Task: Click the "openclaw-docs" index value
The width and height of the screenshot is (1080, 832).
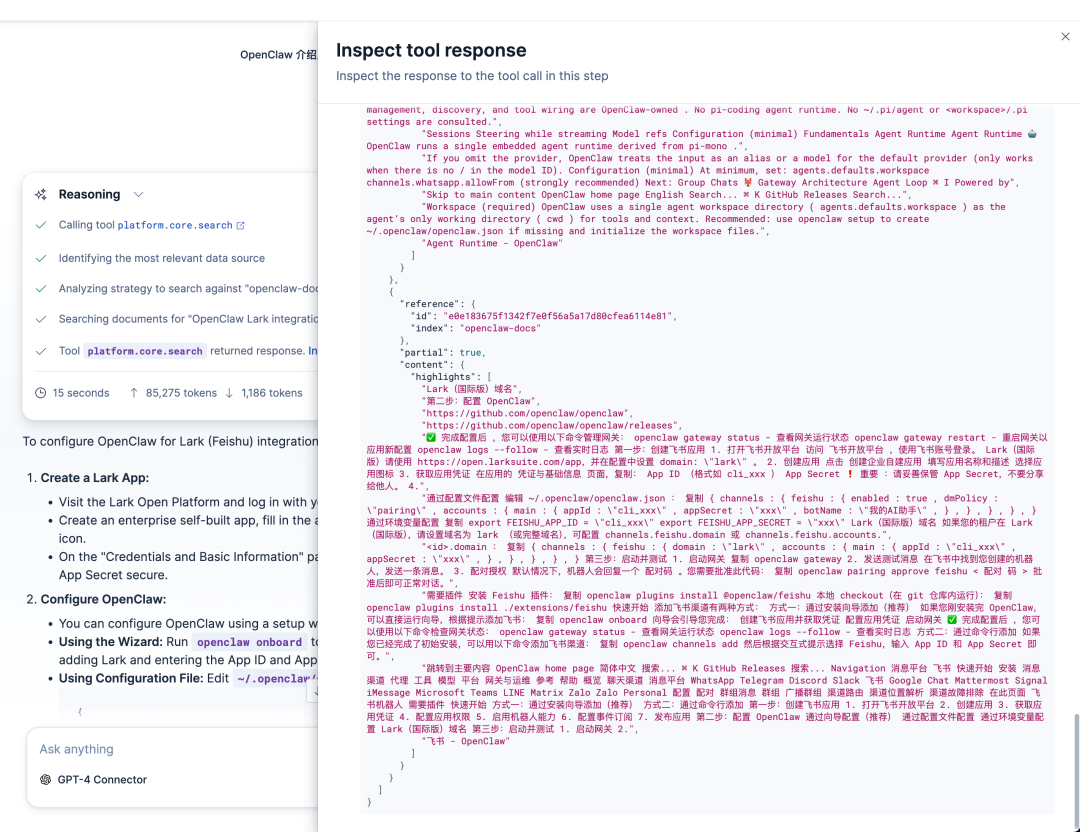Action: click(500, 329)
